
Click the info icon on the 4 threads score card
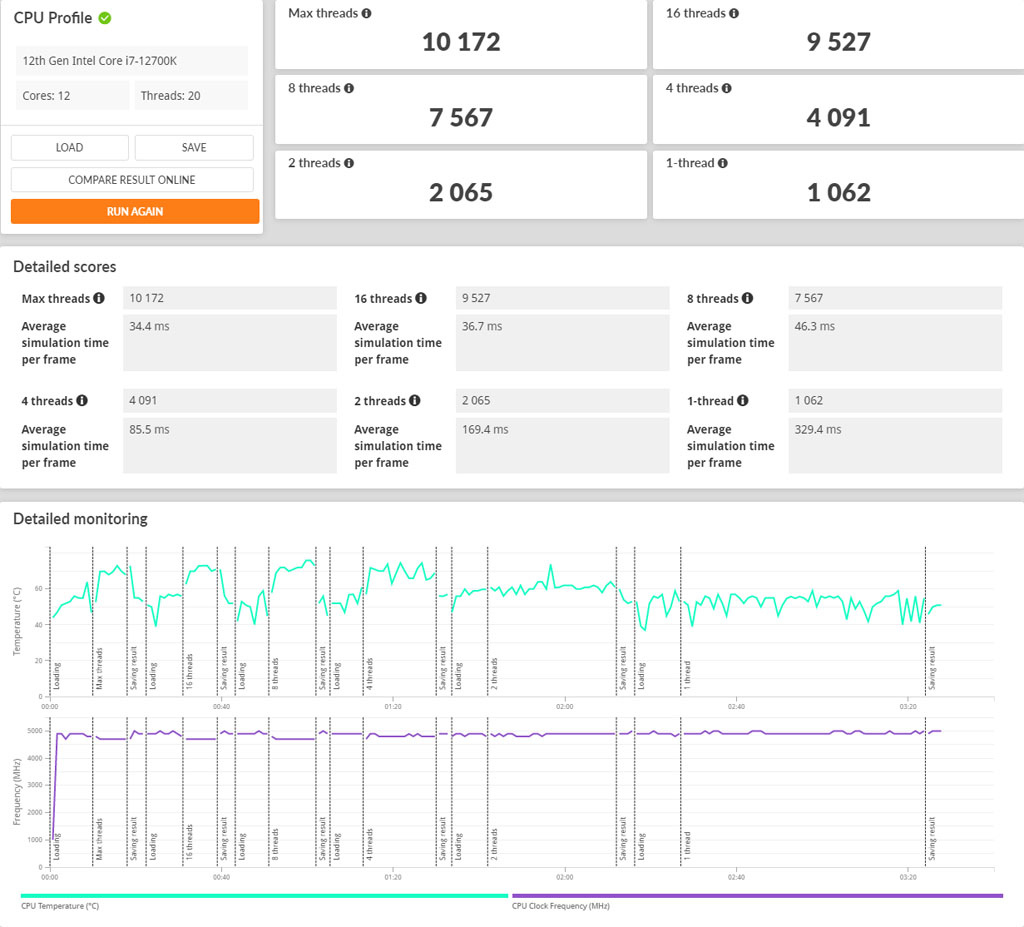727,88
